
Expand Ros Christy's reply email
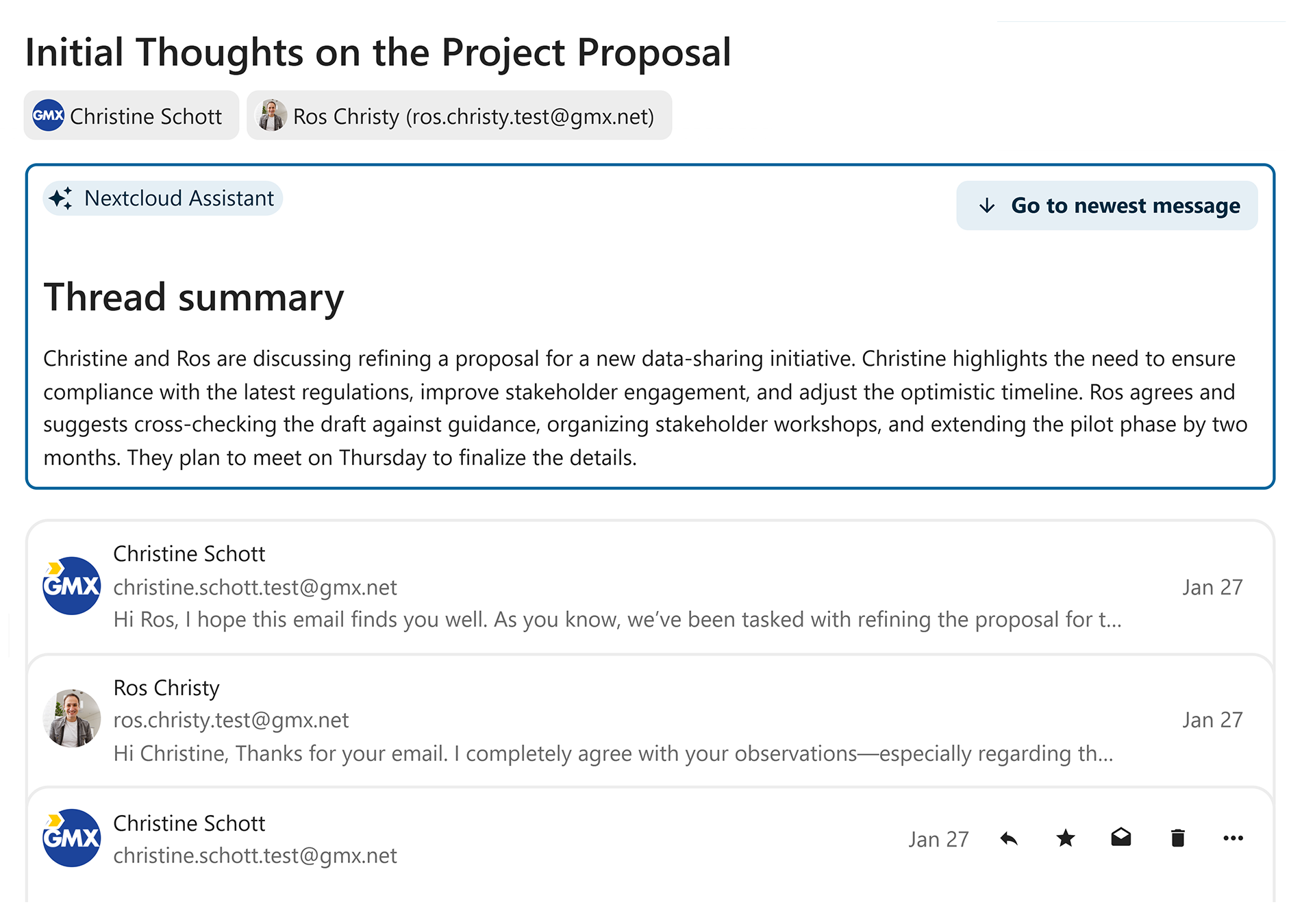tap(650, 721)
